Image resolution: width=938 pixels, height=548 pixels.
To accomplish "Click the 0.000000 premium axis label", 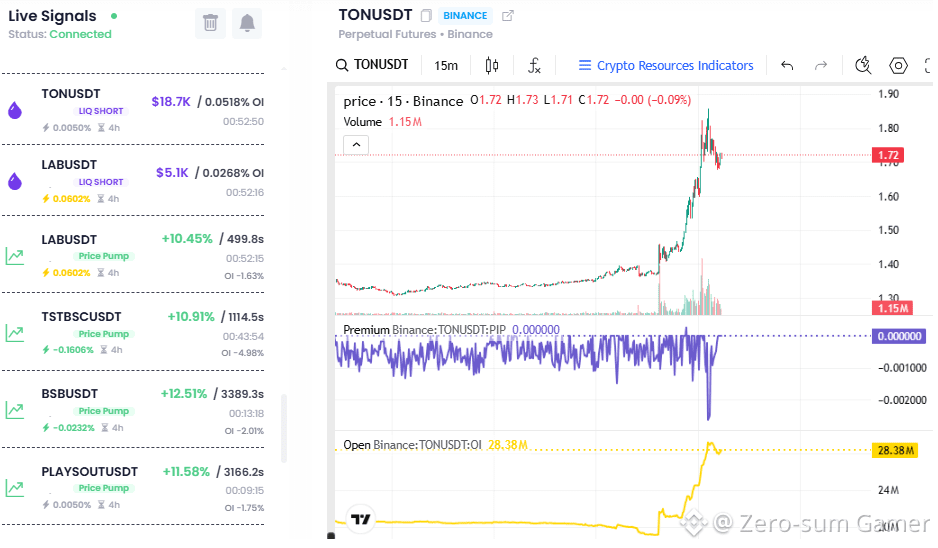I will coord(899,336).
